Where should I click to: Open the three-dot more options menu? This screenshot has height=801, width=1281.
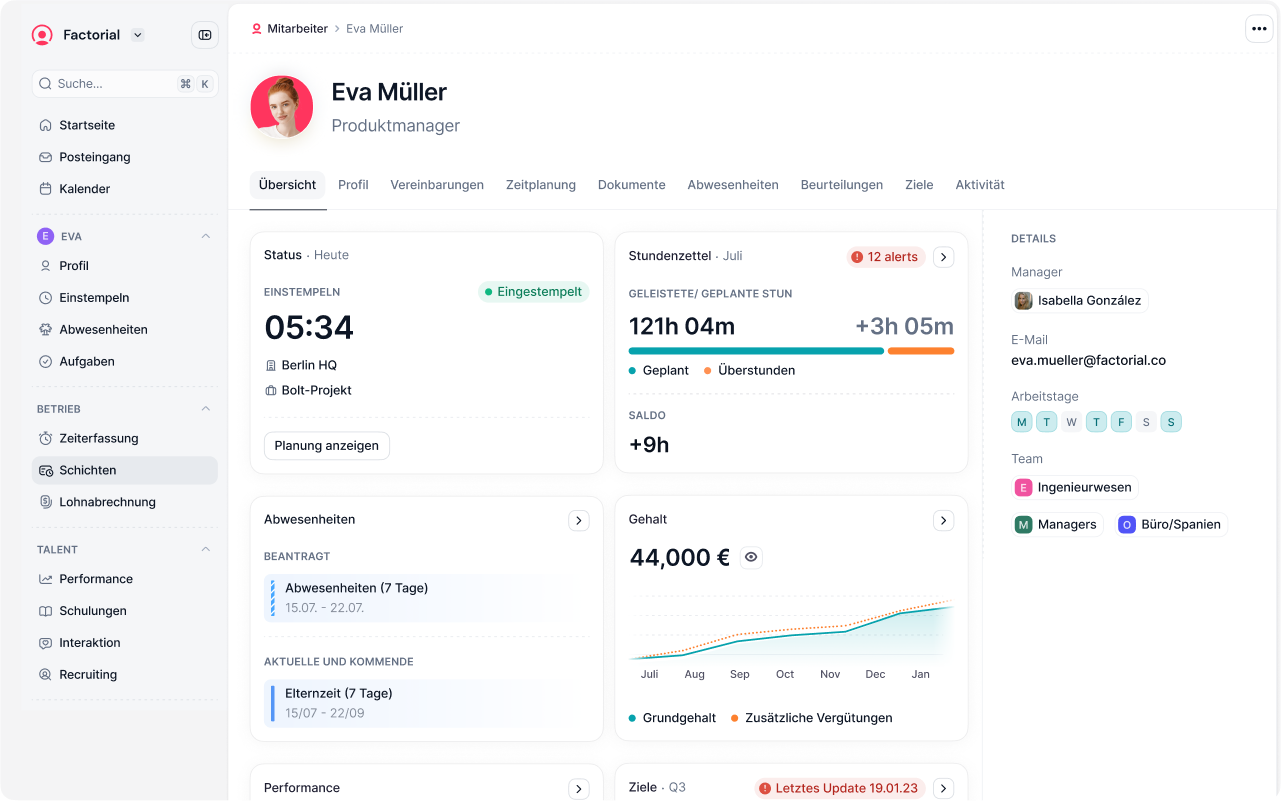coord(1259,29)
